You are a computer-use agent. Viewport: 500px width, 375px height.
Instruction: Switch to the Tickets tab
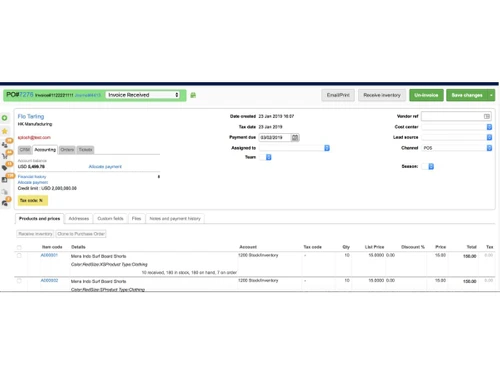point(85,150)
